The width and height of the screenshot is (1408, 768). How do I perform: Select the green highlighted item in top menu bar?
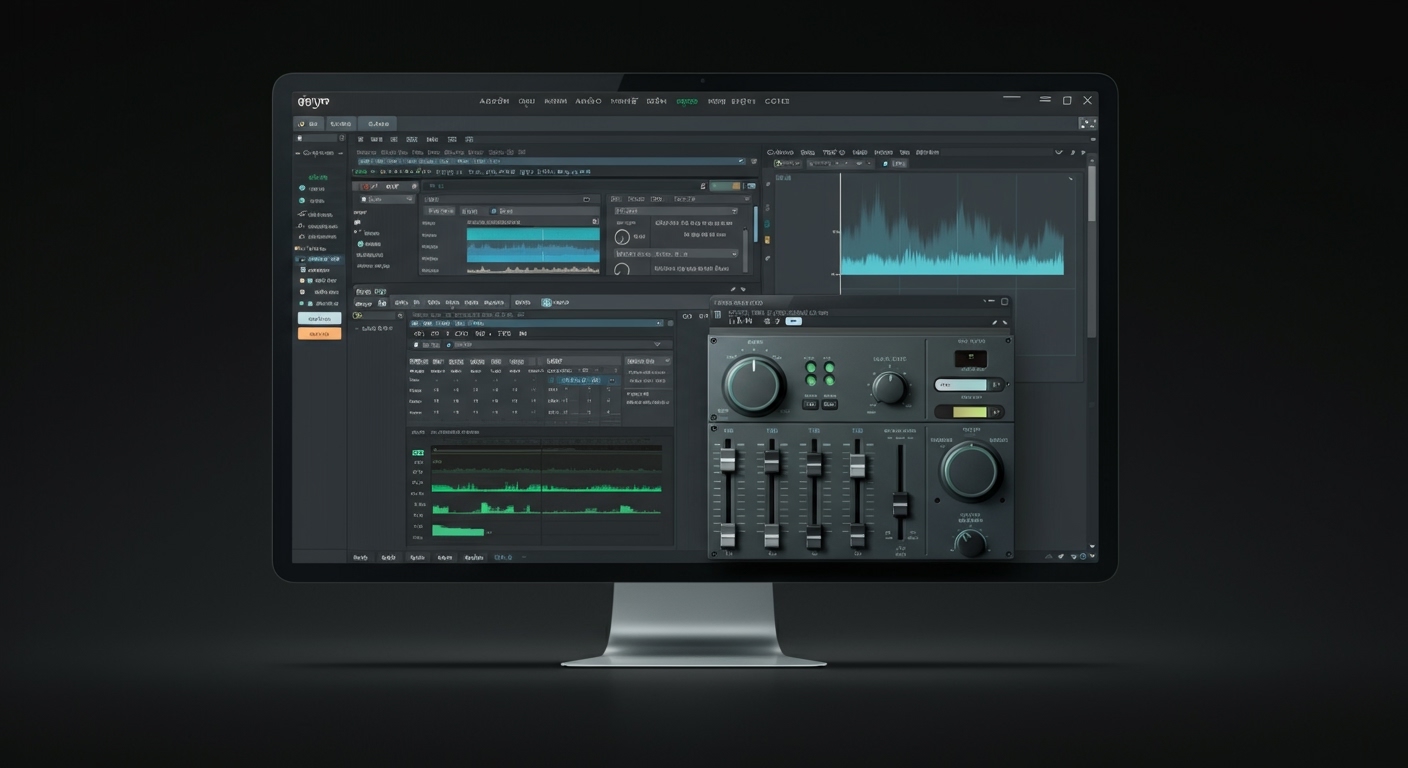click(x=686, y=101)
